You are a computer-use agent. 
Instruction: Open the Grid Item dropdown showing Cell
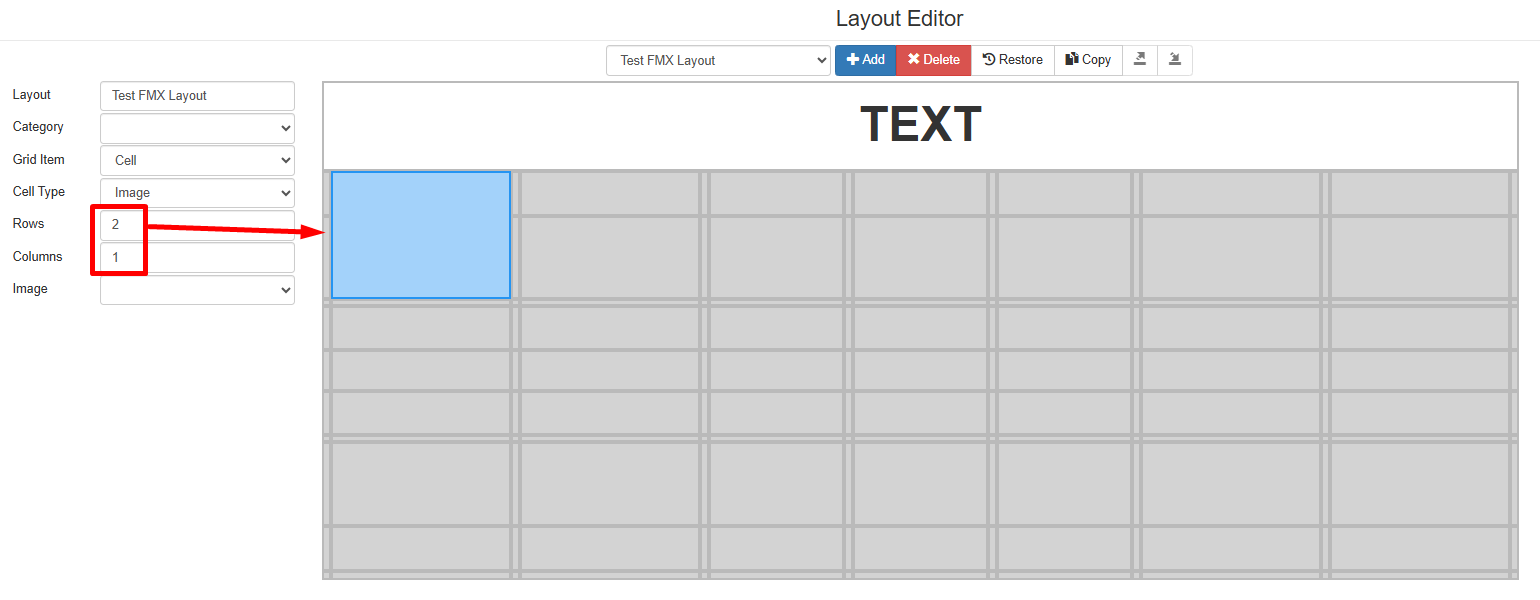(x=197, y=160)
